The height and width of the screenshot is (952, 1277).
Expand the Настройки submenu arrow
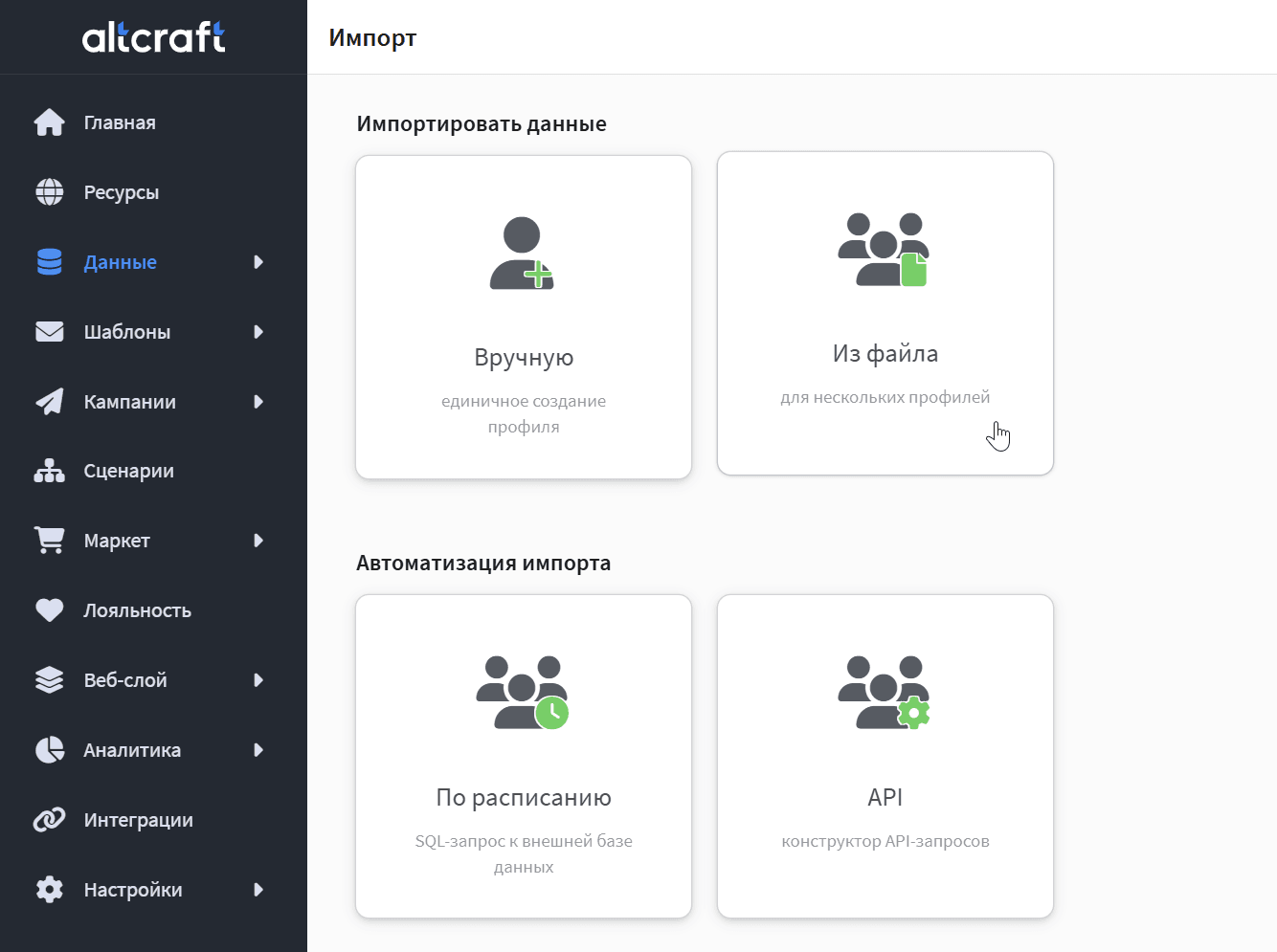point(258,890)
